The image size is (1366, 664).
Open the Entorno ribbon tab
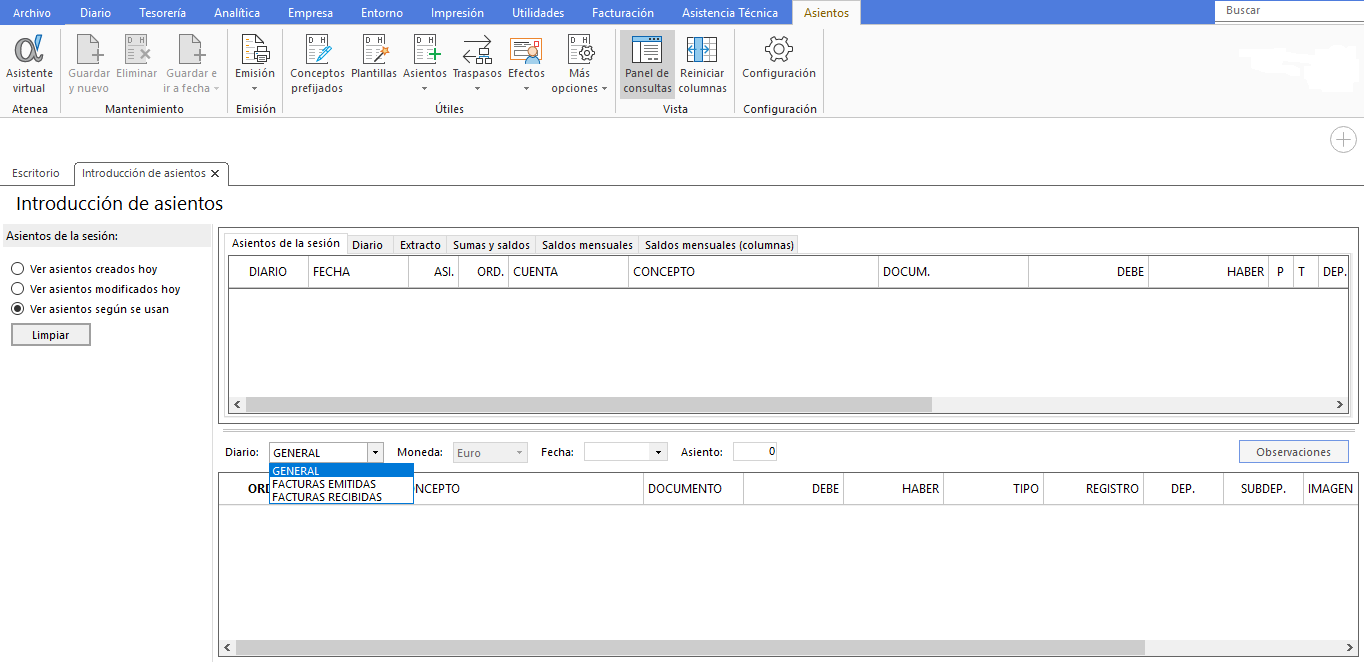click(382, 13)
